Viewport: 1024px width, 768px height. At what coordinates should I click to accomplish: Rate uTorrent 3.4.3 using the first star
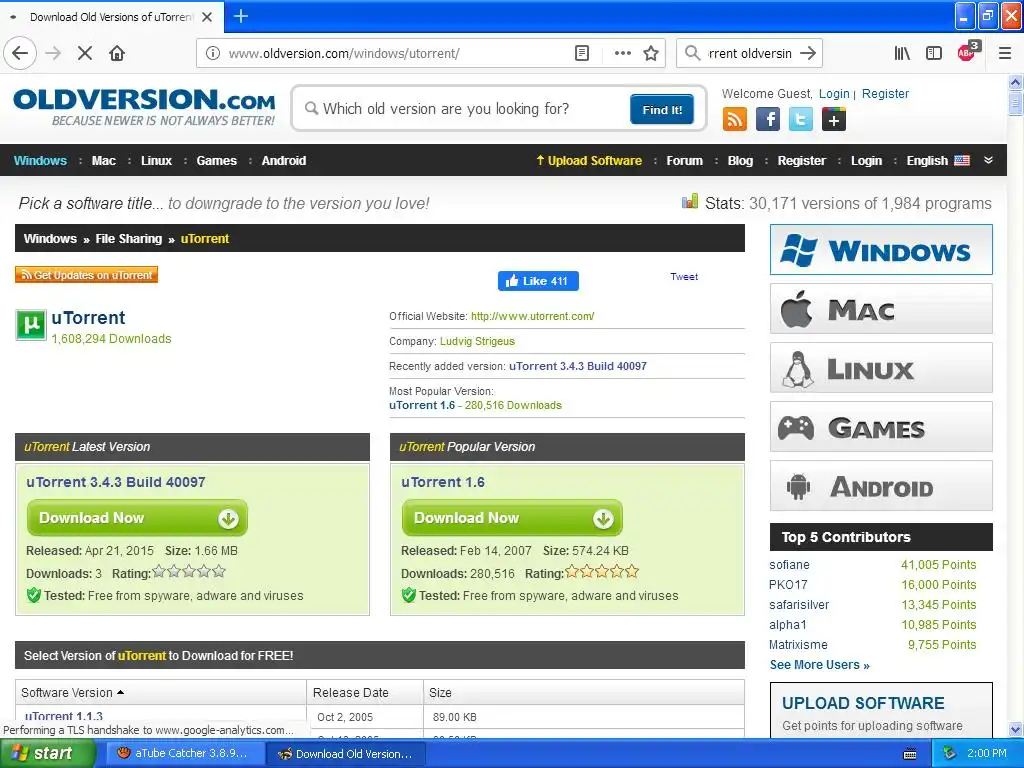(159, 572)
